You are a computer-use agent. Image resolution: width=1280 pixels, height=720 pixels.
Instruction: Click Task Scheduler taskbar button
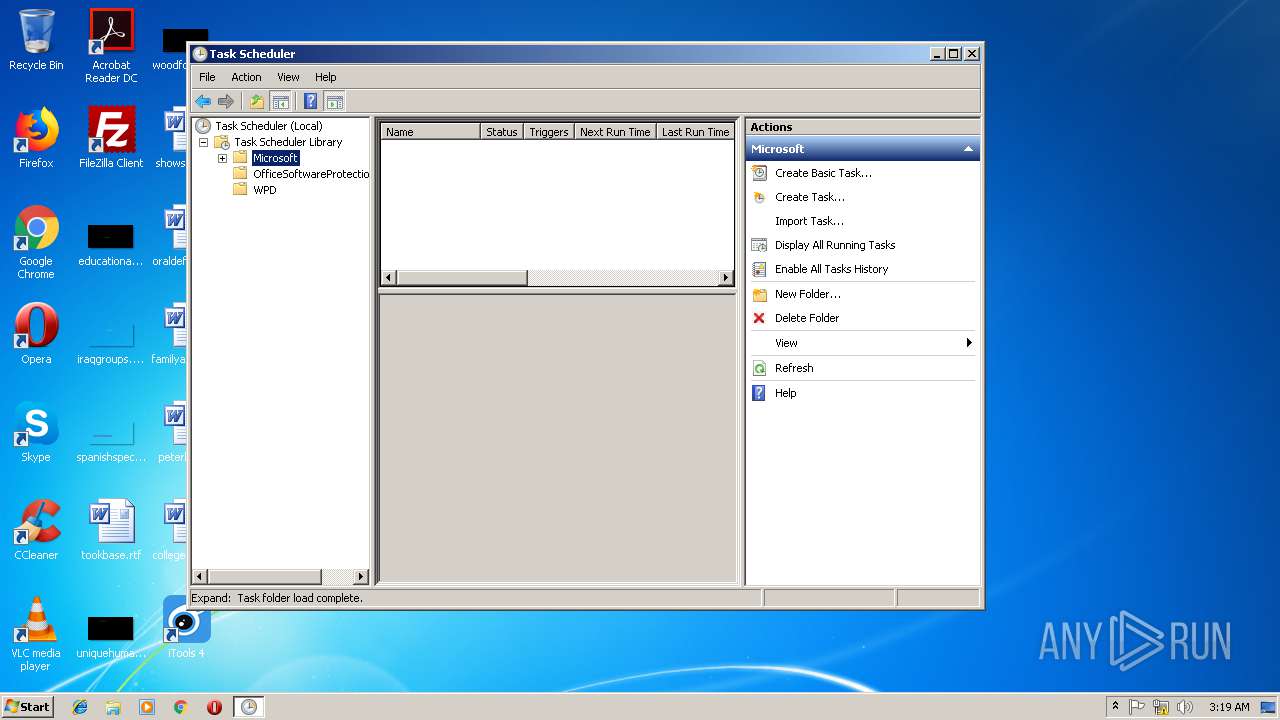point(248,707)
